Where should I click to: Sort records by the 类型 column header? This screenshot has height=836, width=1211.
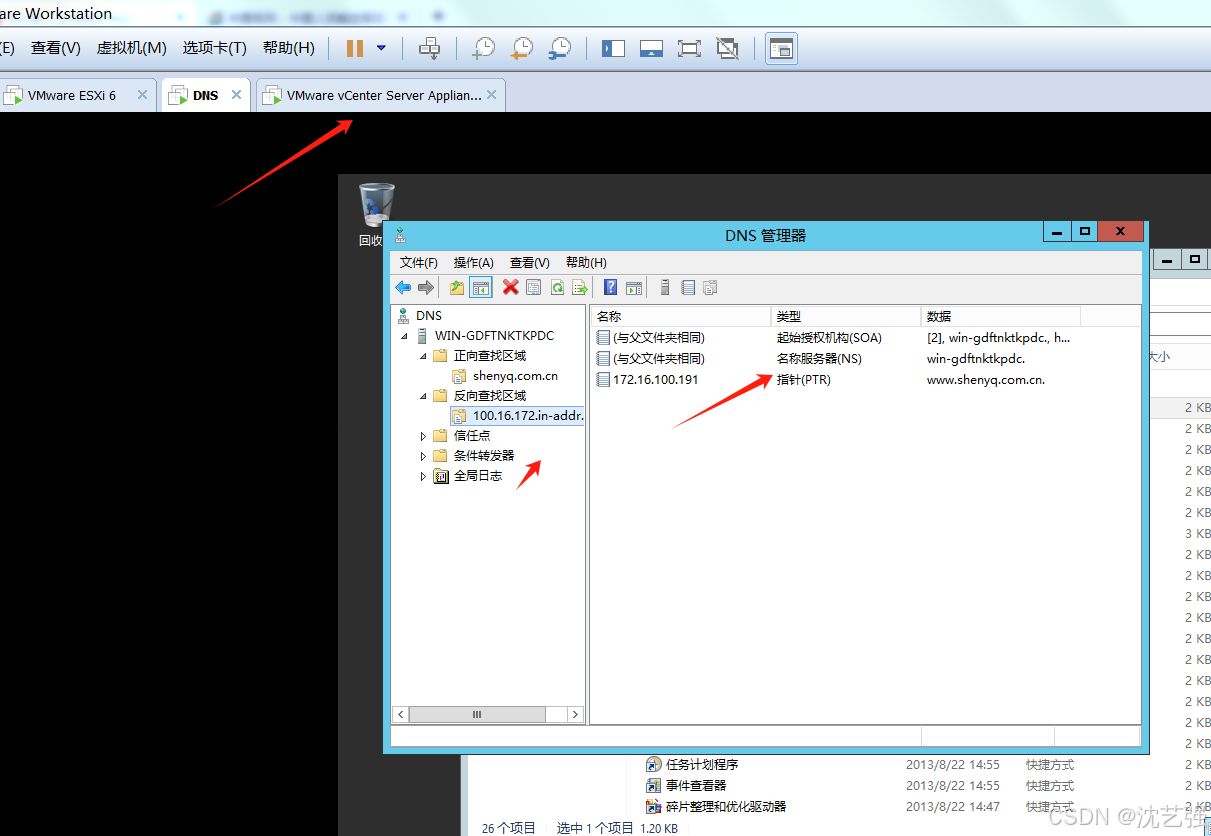pos(846,316)
